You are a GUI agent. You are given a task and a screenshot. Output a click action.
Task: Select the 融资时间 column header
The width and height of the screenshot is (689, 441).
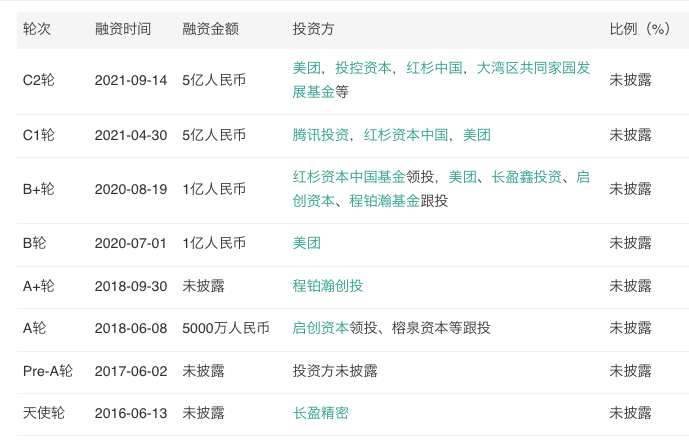(123, 29)
